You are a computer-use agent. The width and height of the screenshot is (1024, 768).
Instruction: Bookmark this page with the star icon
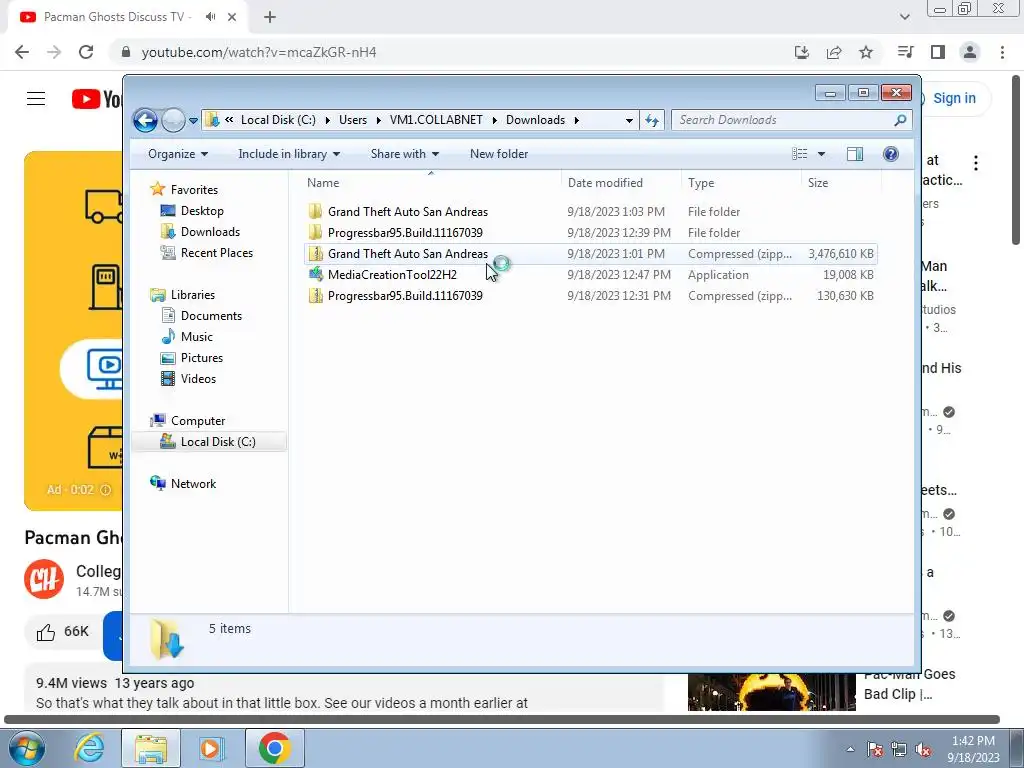click(x=866, y=52)
